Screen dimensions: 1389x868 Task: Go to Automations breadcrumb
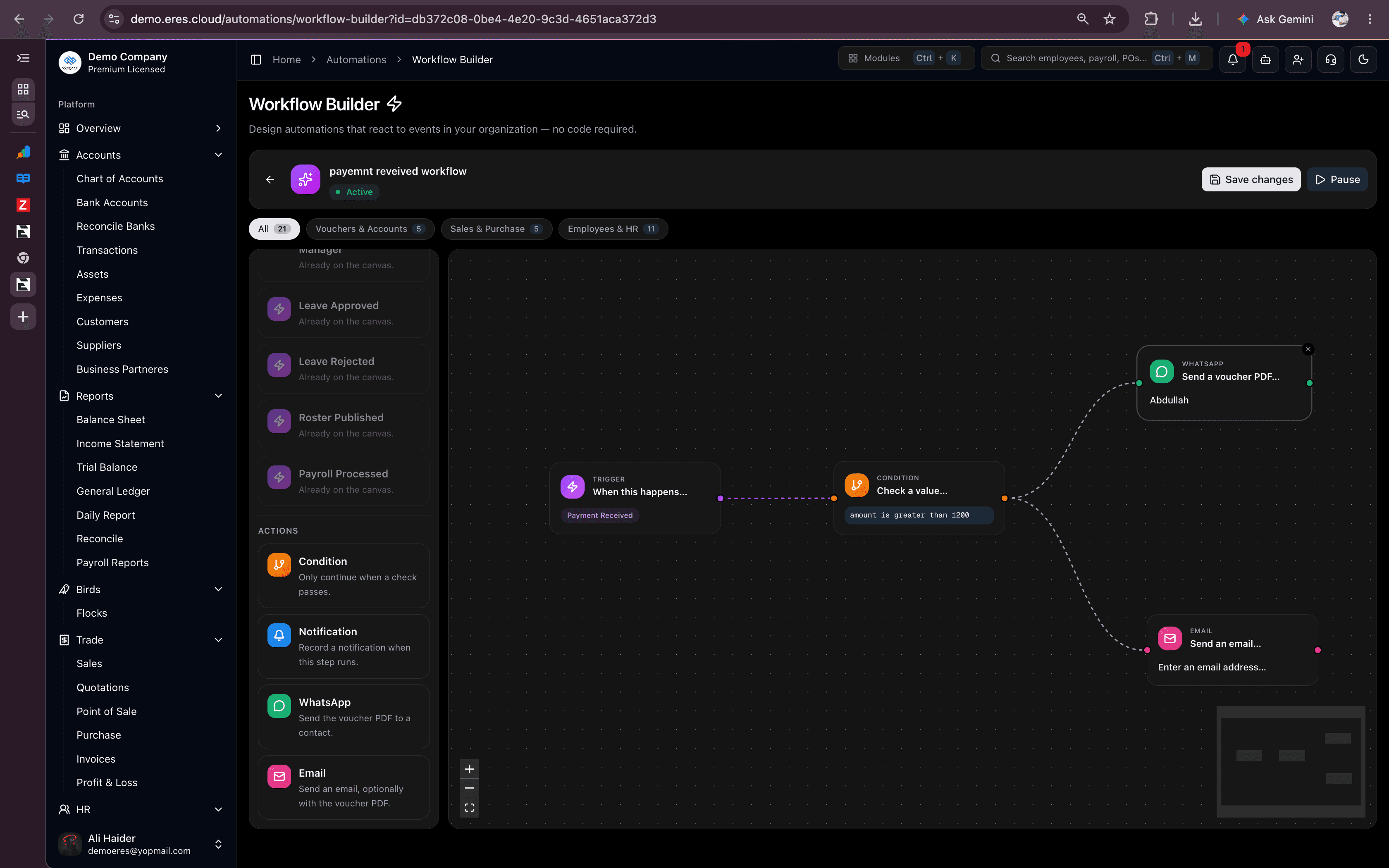[356, 60]
